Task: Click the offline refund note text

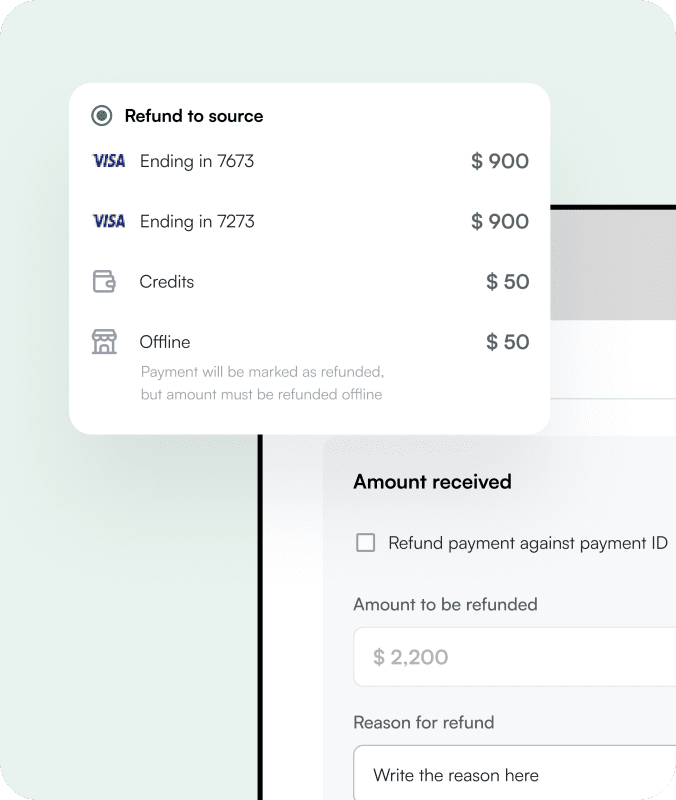Action: [261, 383]
